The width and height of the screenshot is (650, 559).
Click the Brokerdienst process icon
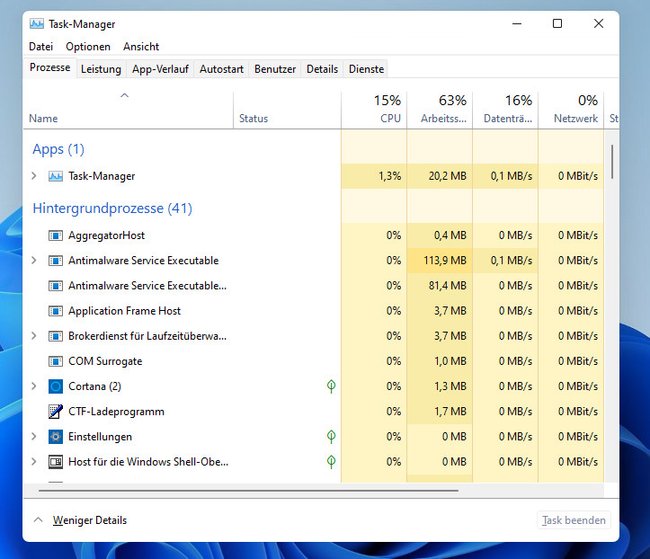click(56, 336)
